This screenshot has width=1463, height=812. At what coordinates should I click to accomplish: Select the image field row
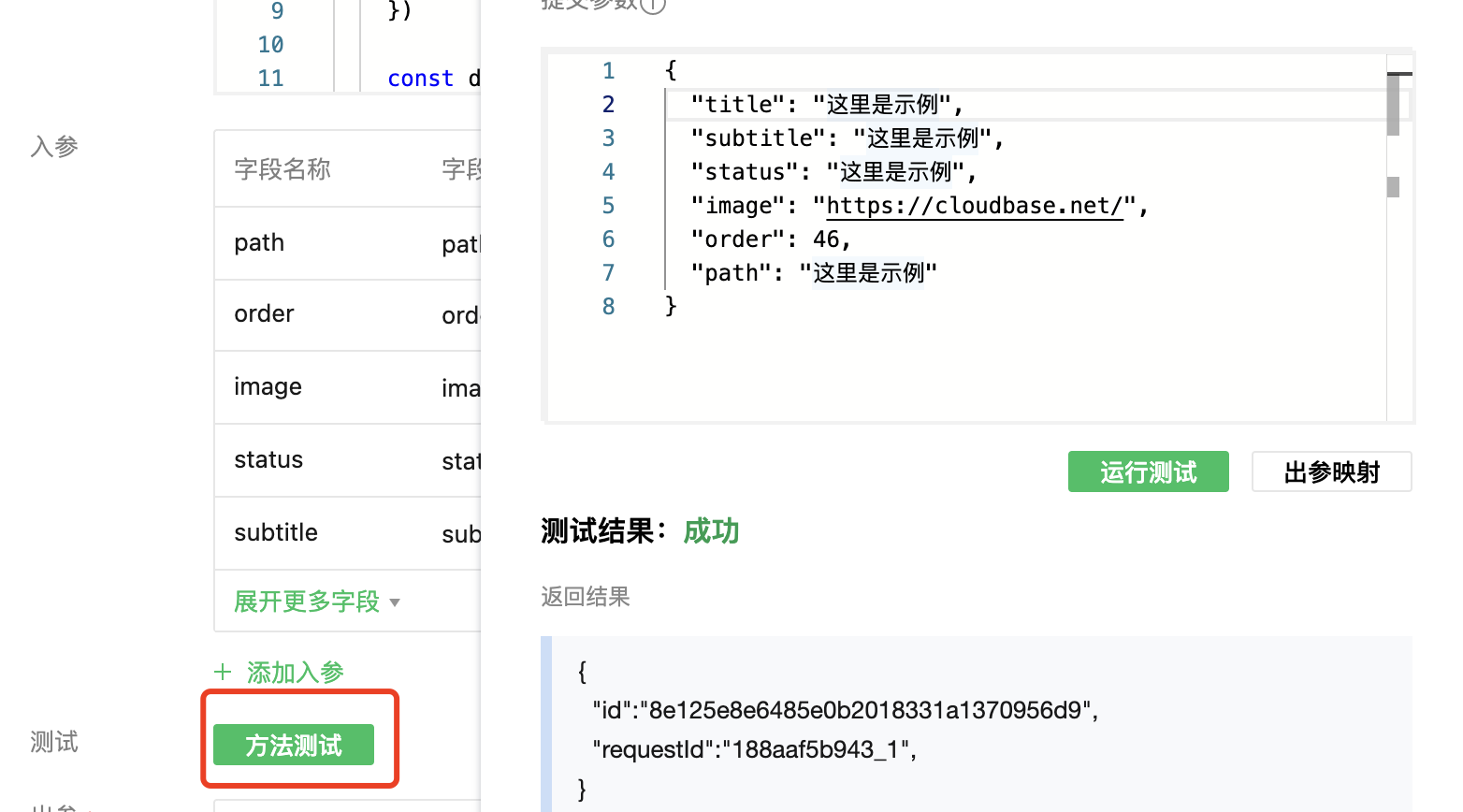click(x=347, y=387)
